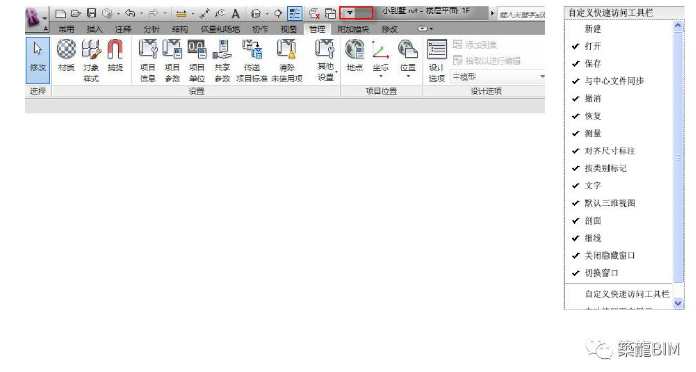Click the Close hidden windows icon
Screen dimensions: 696x372
[315, 14]
